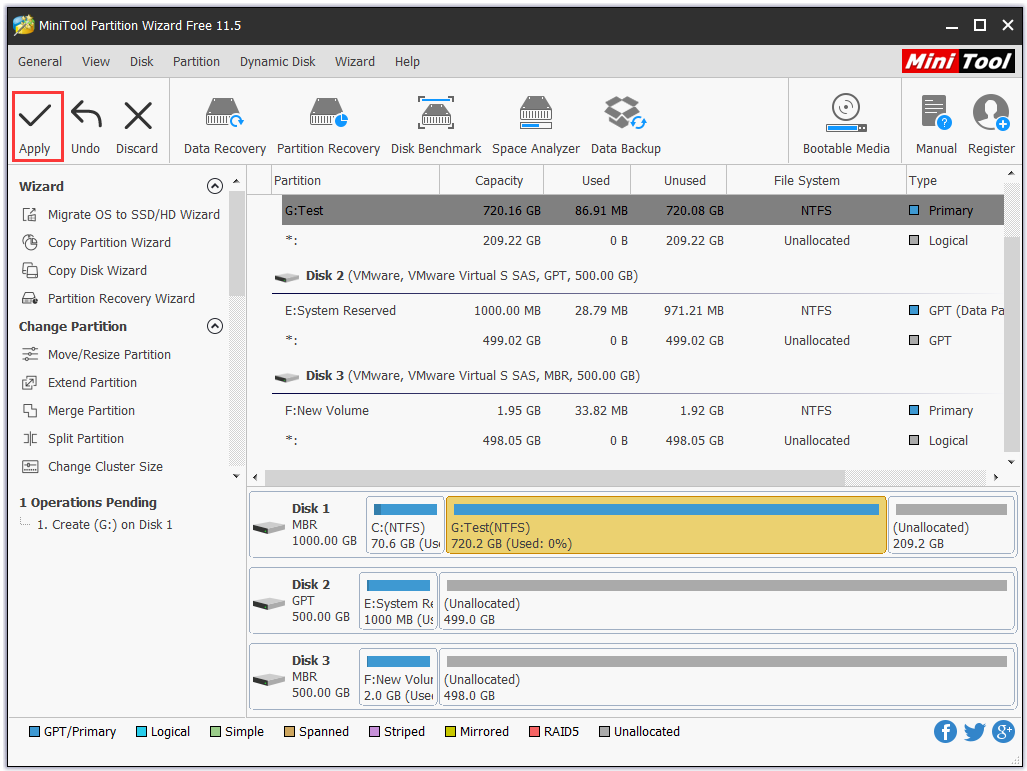The width and height of the screenshot is (1027, 771).
Task: Sort by Unused column header
Action: [x=679, y=180]
